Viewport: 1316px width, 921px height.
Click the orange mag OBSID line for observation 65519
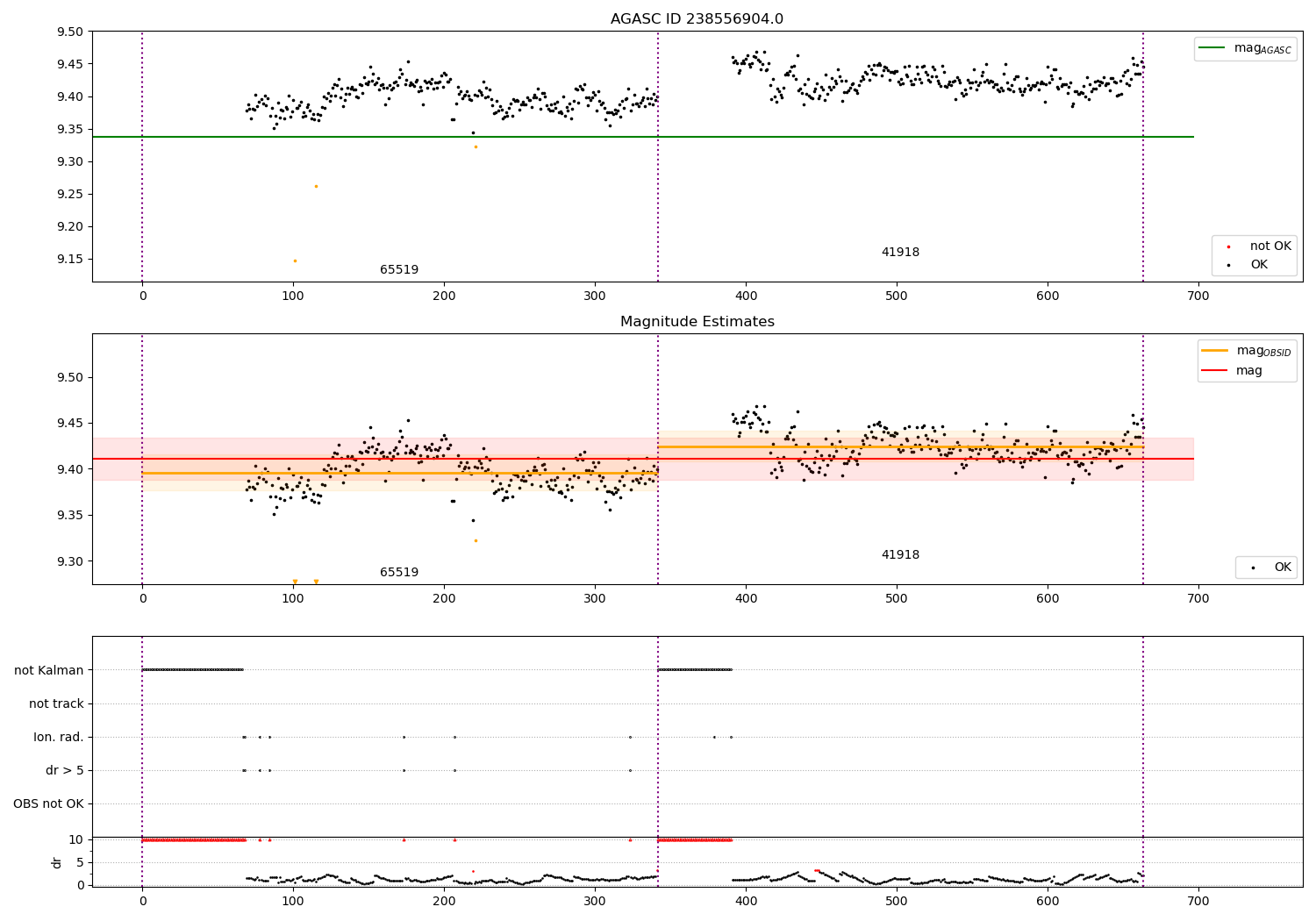(400, 473)
